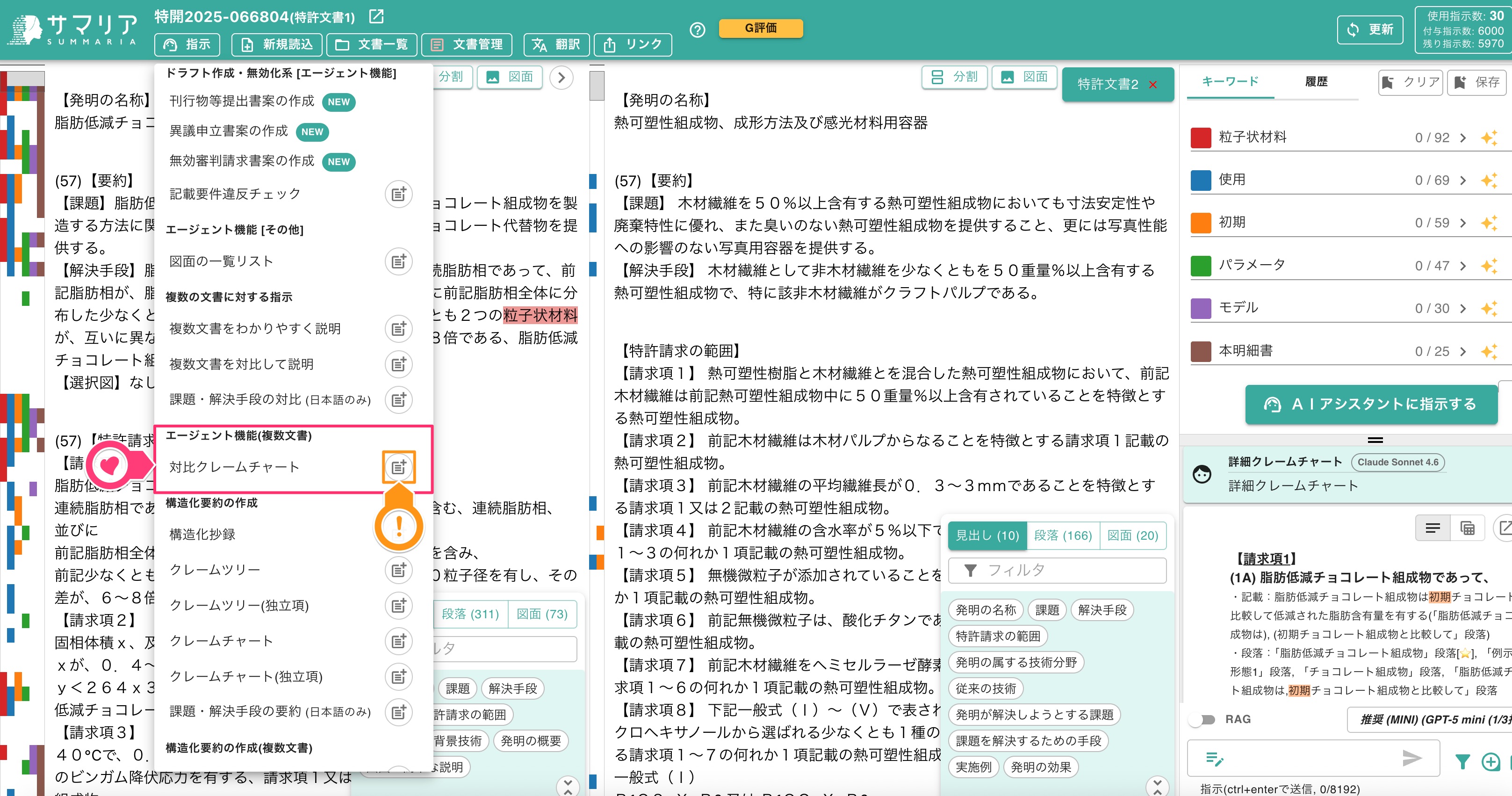Click AIアシスタントに指示する button
The height and width of the screenshot is (796, 1512).
1371,405
